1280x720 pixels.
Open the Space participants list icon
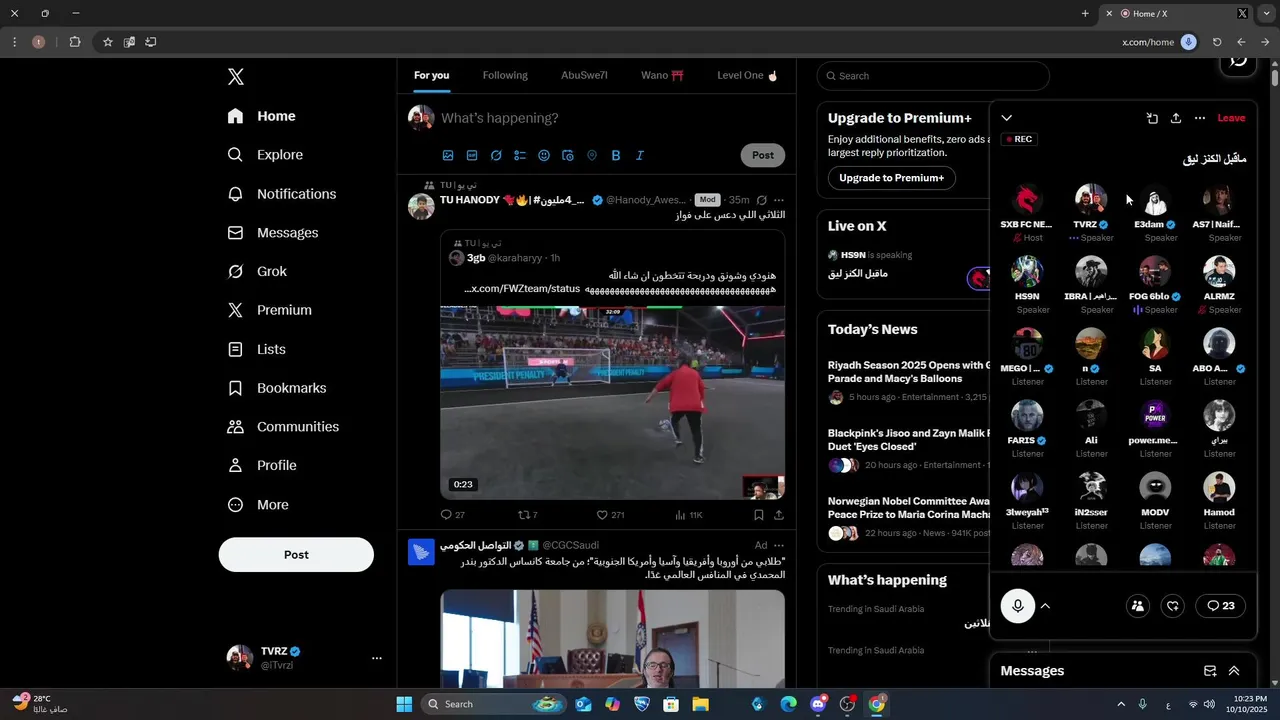point(1137,606)
